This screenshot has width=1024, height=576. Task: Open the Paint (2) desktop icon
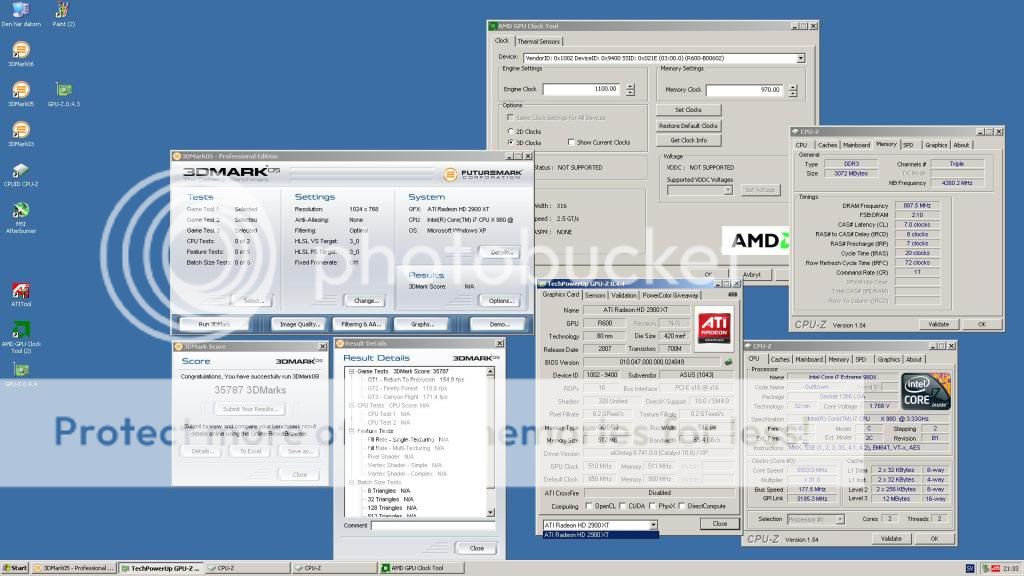click(x=63, y=11)
